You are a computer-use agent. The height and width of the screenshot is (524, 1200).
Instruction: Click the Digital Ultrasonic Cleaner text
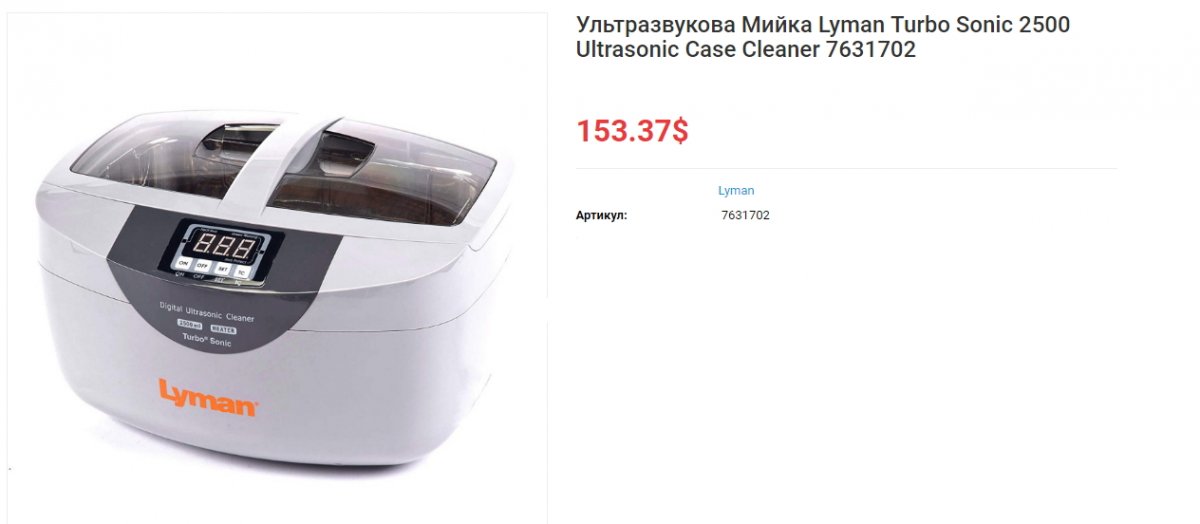tap(207, 311)
